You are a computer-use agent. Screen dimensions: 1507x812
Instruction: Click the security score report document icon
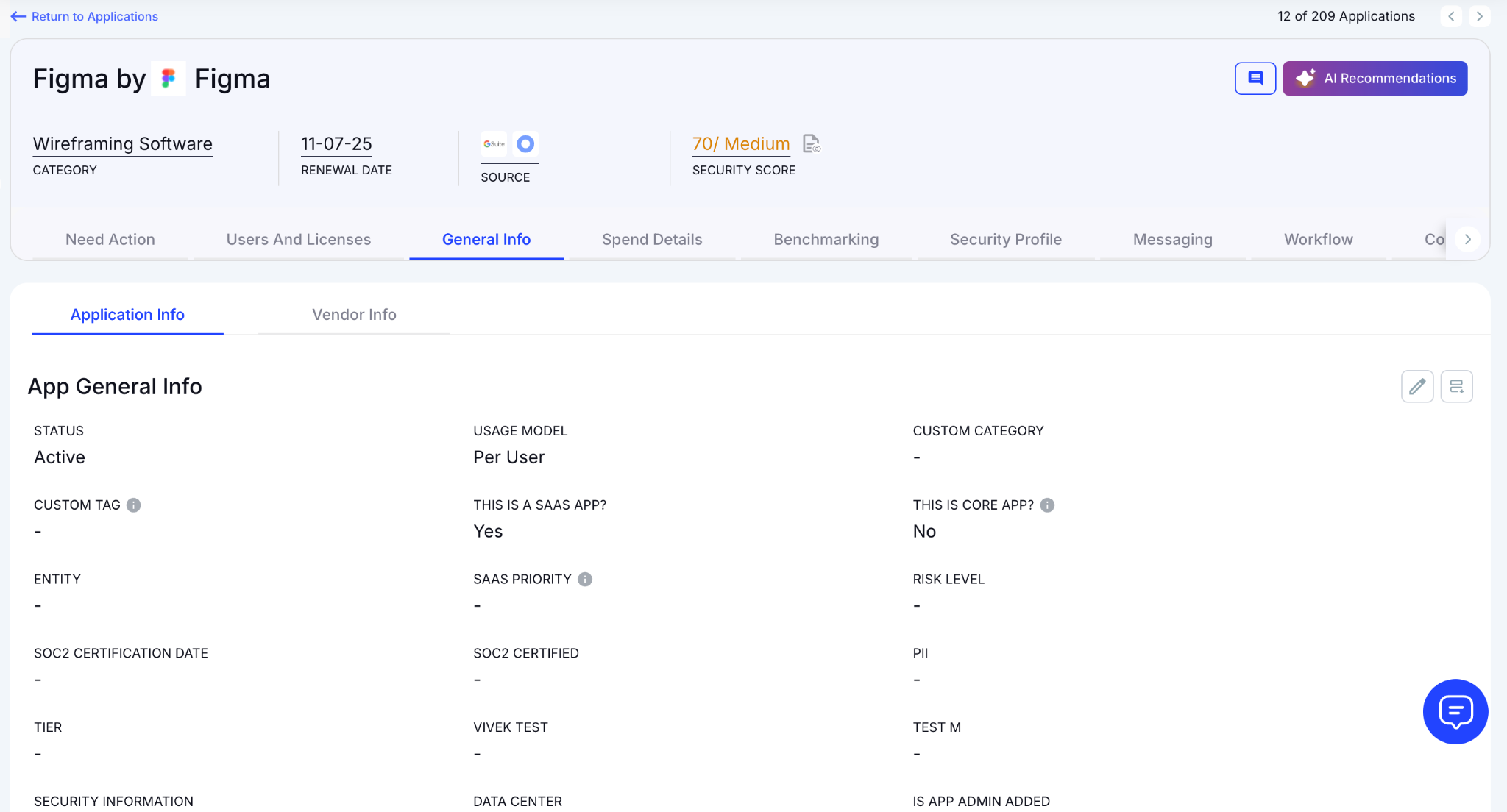pyautogui.click(x=811, y=143)
